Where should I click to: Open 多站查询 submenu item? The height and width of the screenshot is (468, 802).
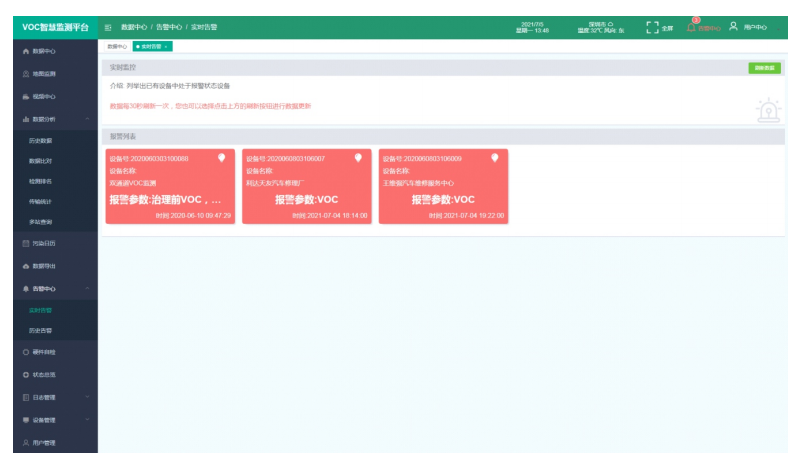[x=55, y=222]
